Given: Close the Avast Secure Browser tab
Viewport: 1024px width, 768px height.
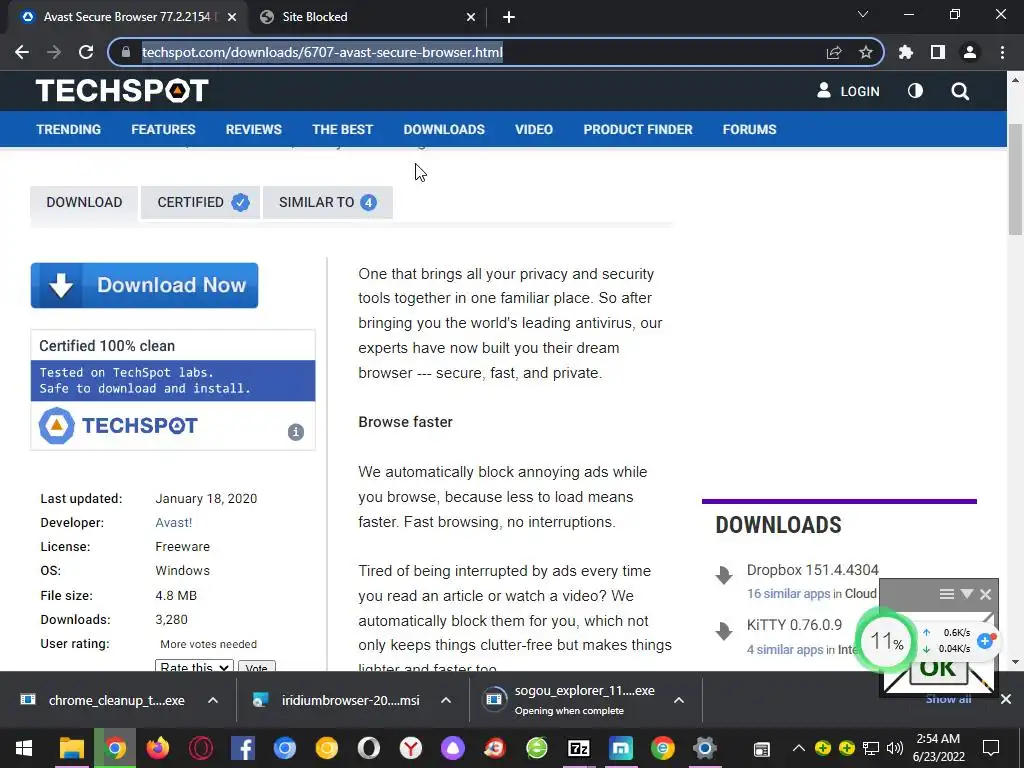Looking at the screenshot, I should (x=232, y=17).
